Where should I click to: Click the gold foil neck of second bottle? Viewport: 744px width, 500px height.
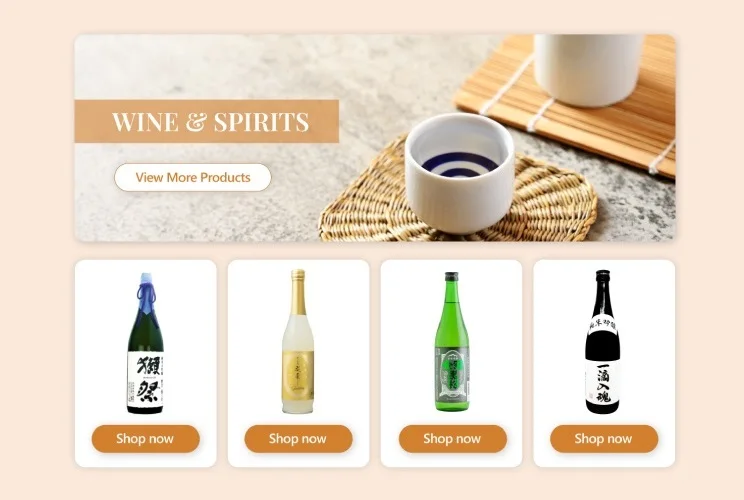(x=298, y=293)
